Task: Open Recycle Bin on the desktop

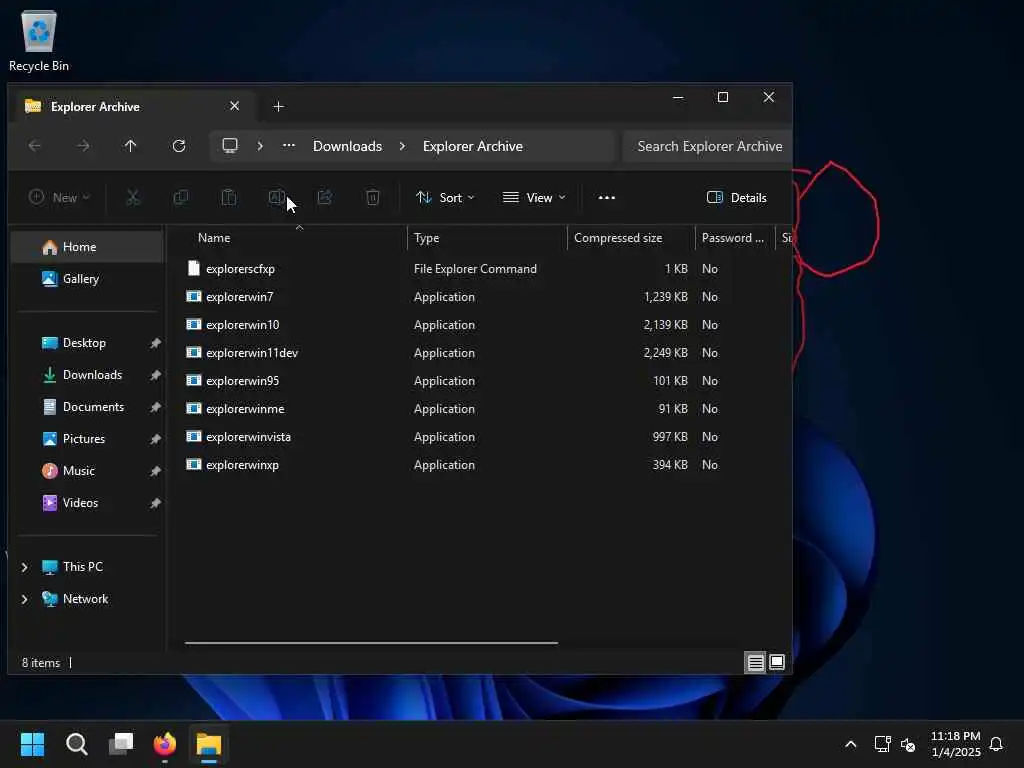Action: (x=39, y=42)
